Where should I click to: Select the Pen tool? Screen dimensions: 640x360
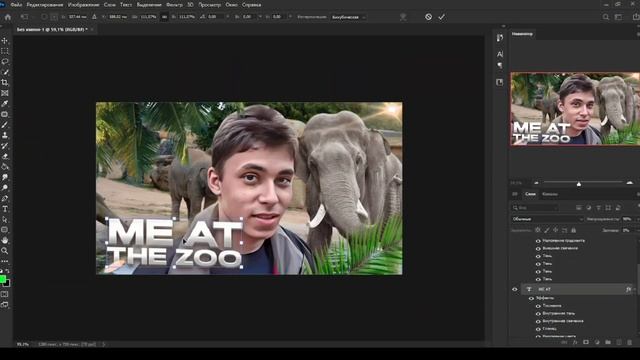(x=5, y=198)
